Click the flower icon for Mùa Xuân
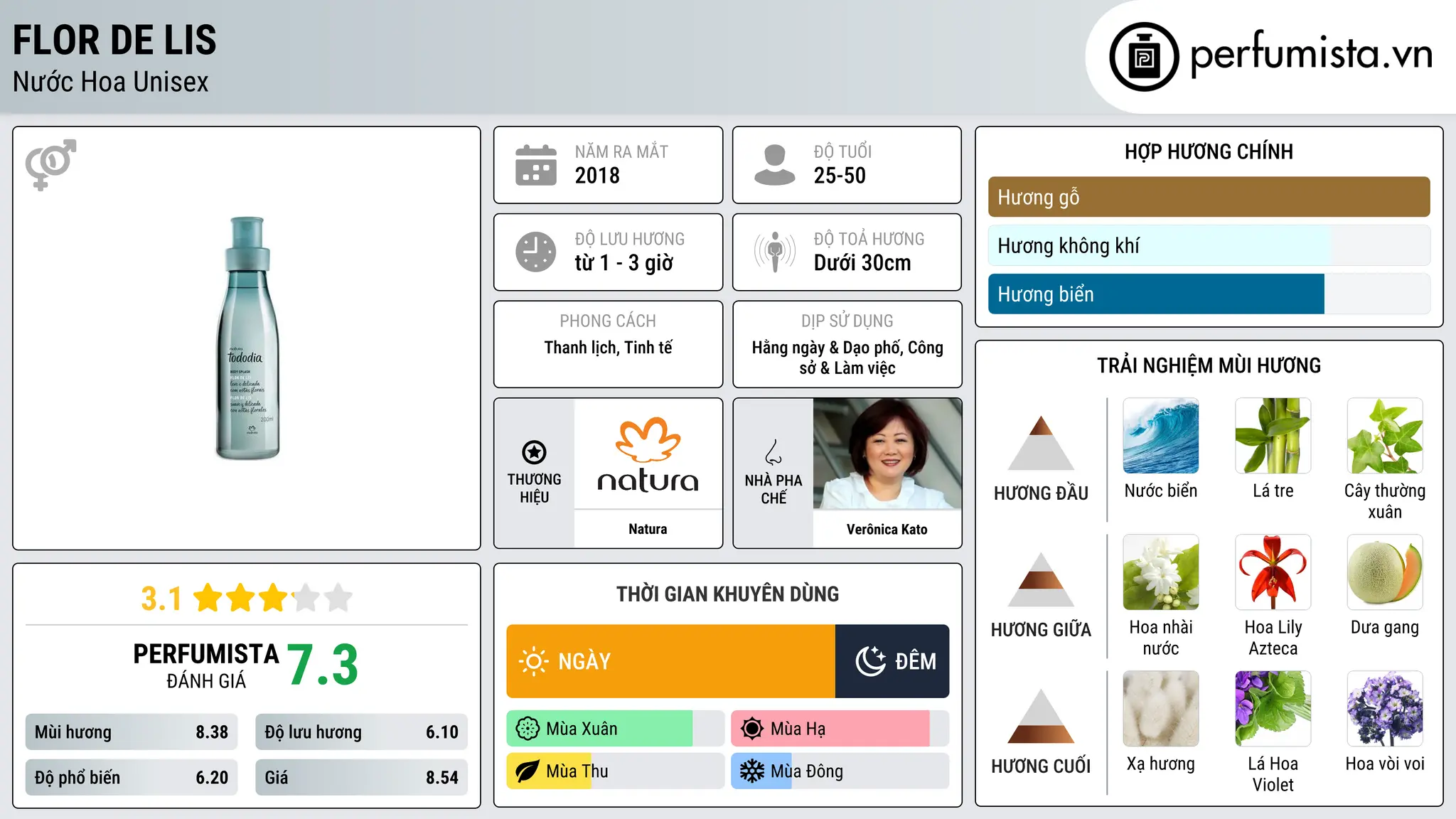1456x819 pixels. tap(528, 729)
